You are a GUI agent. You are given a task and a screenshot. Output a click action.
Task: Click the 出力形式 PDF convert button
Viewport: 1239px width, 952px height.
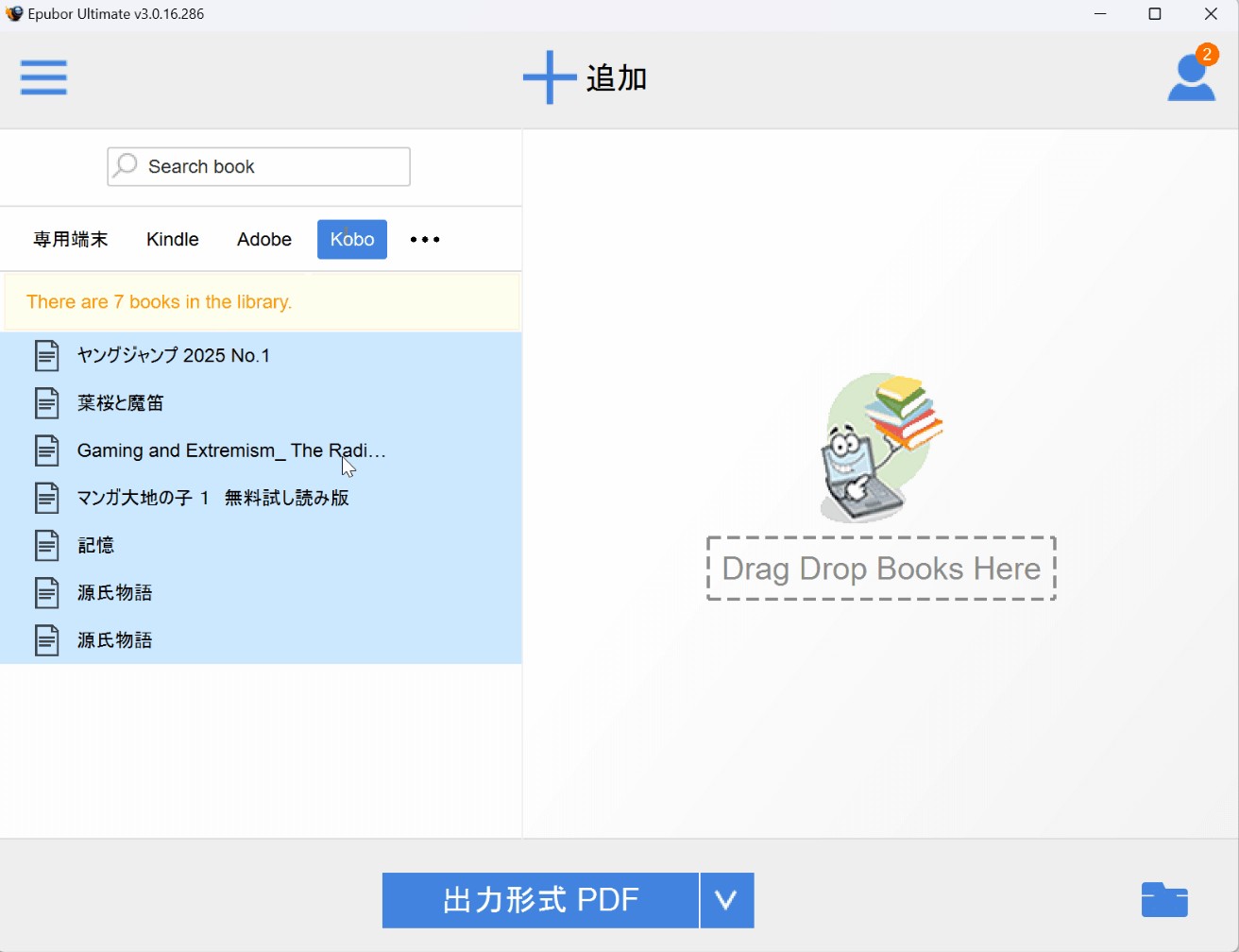[x=540, y=900]
